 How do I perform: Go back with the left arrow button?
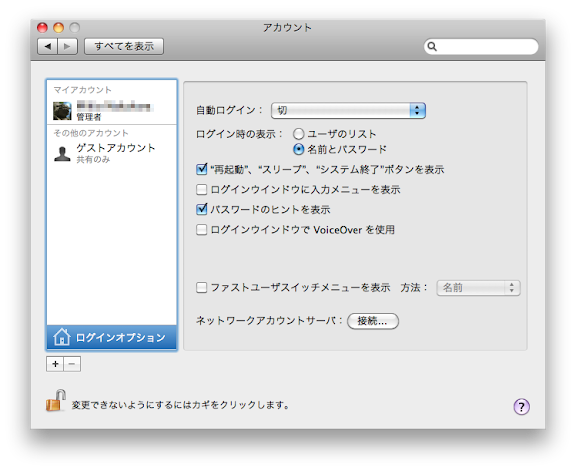[x=47, y=46]
